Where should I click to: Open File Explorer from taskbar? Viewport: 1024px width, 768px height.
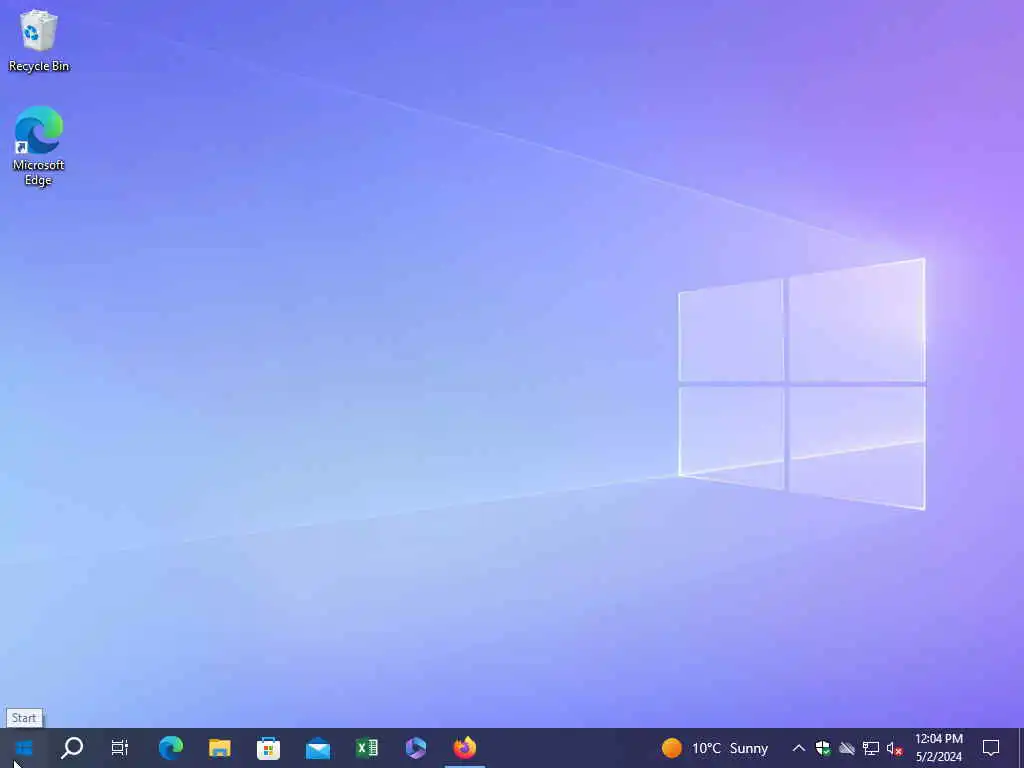click(220, 748)
